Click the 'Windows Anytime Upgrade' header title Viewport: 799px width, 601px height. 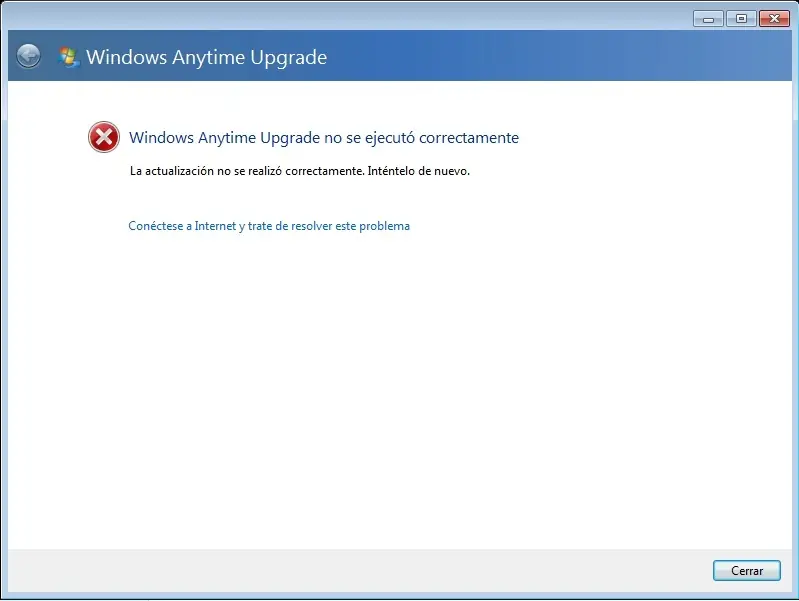point(206,57)
